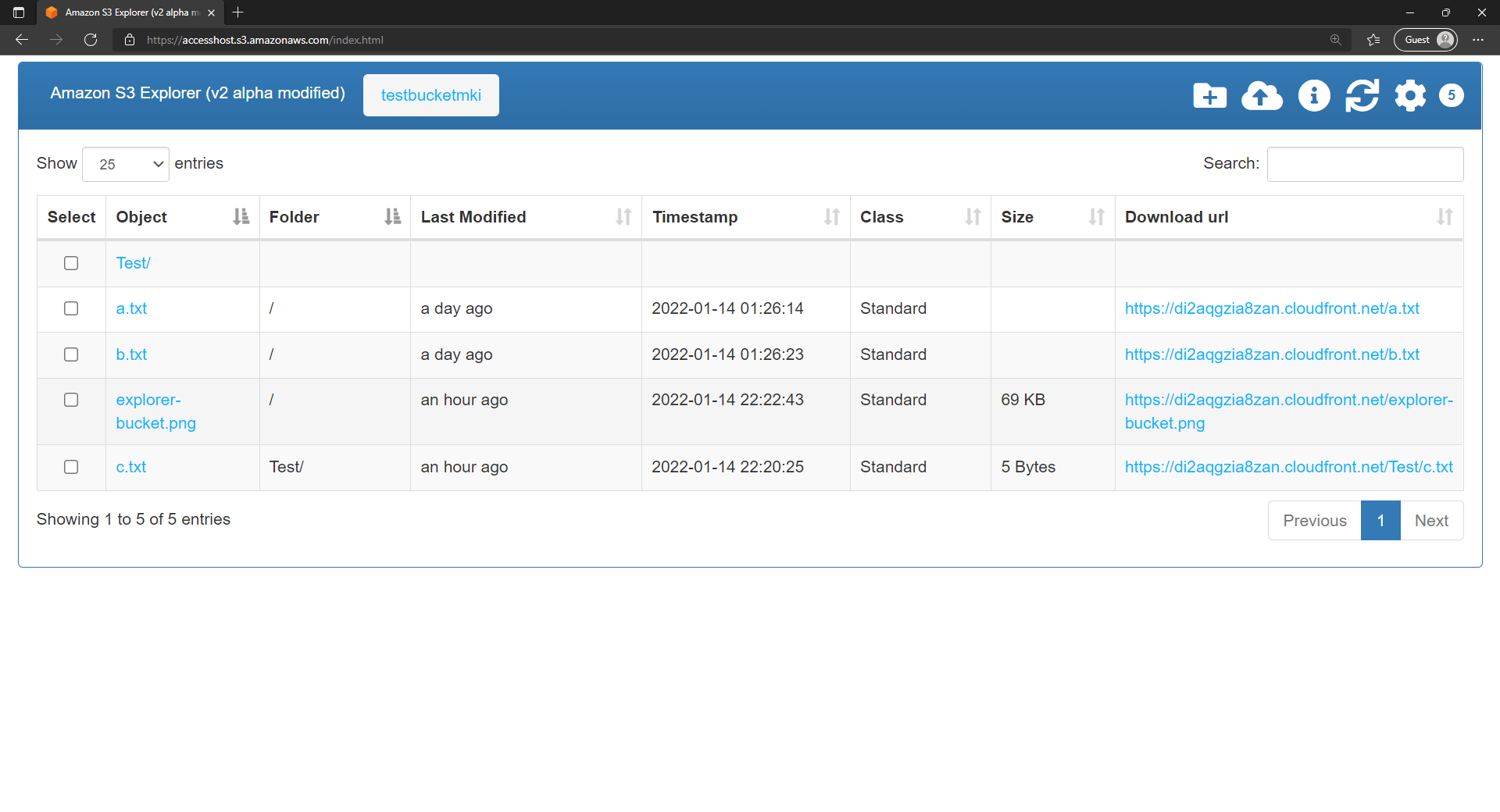Image resolution: width=1500 pixels, height=812 pixels.
Task: Sort by Last Modified column sort icon
Action: [x=623, y=217]
